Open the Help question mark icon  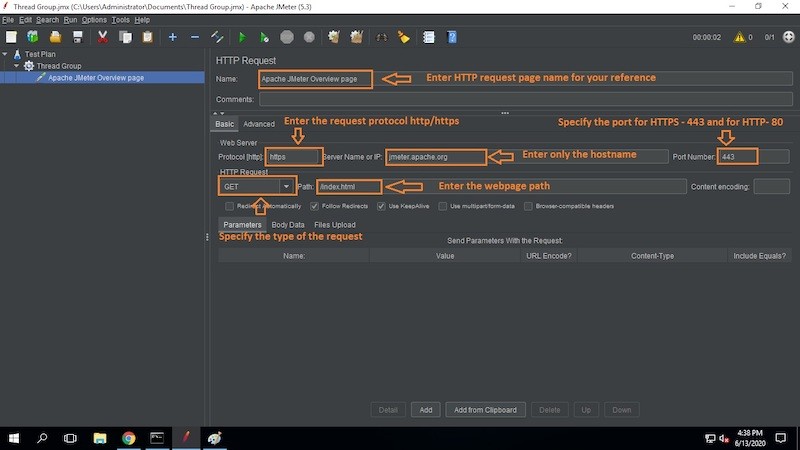click(x=452, y=37)
